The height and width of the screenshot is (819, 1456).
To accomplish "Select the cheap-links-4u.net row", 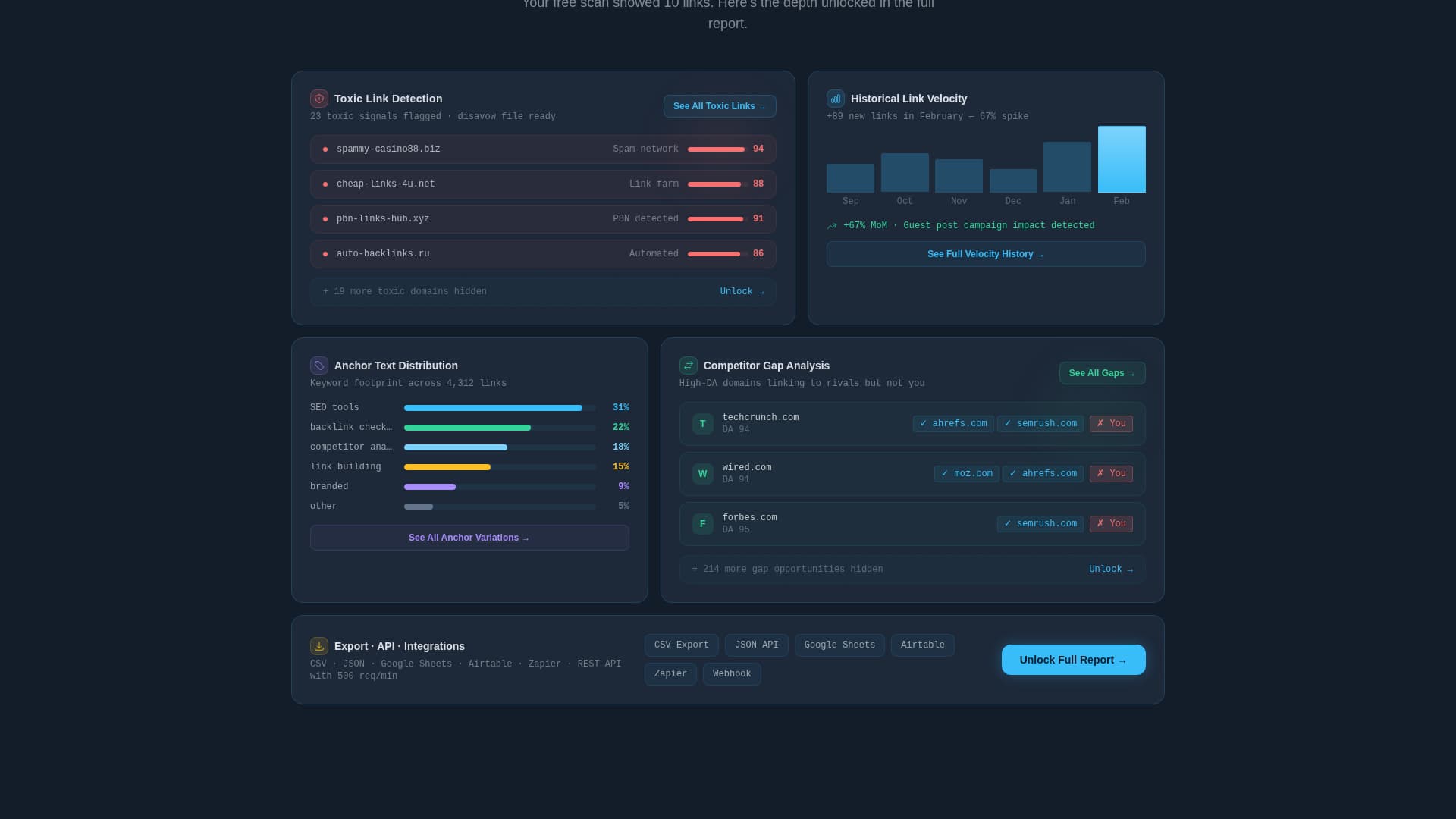I will pos(543,184).
